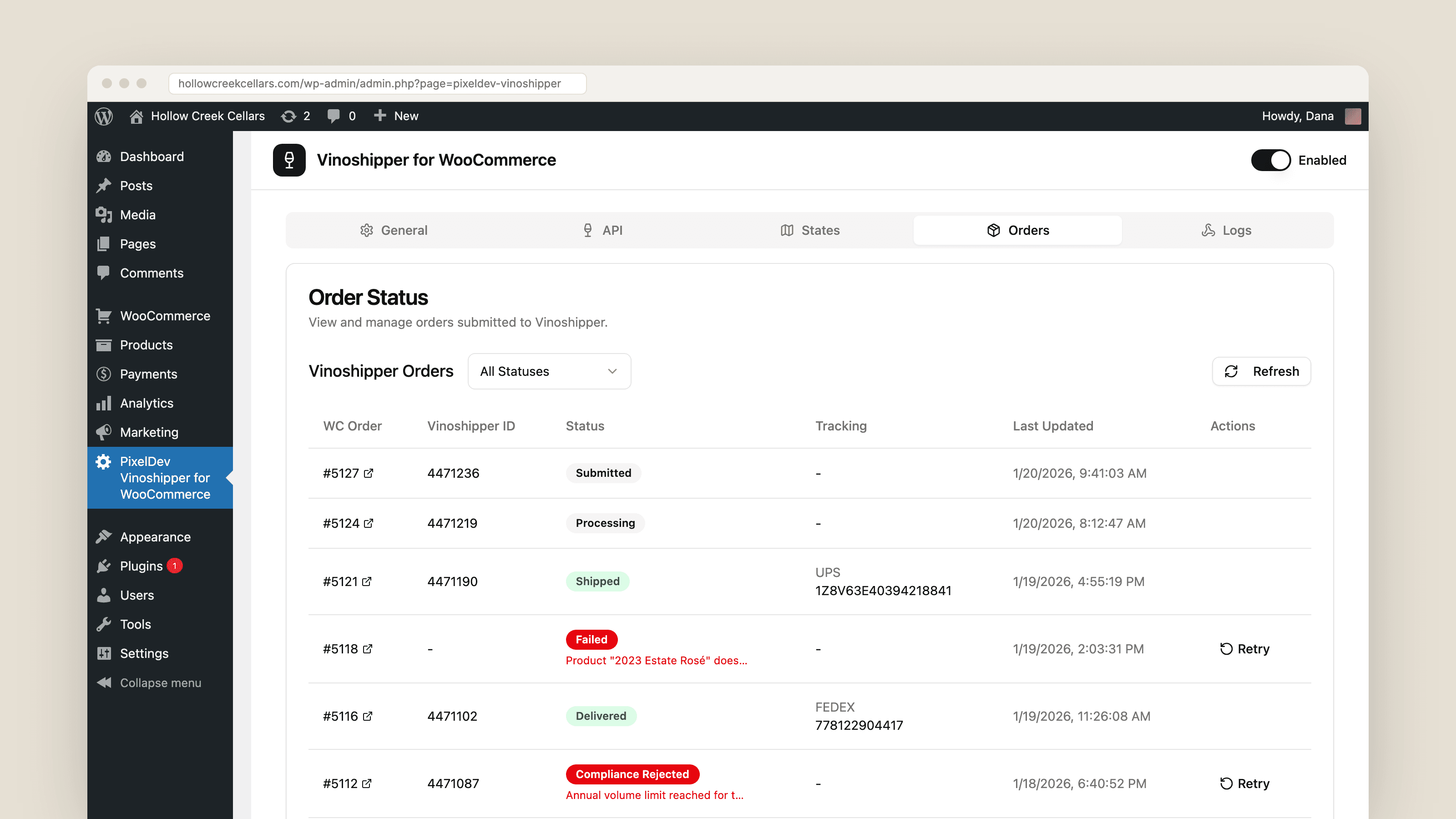
Task: Toggle the Enabled switch off
Action: 1271,160
